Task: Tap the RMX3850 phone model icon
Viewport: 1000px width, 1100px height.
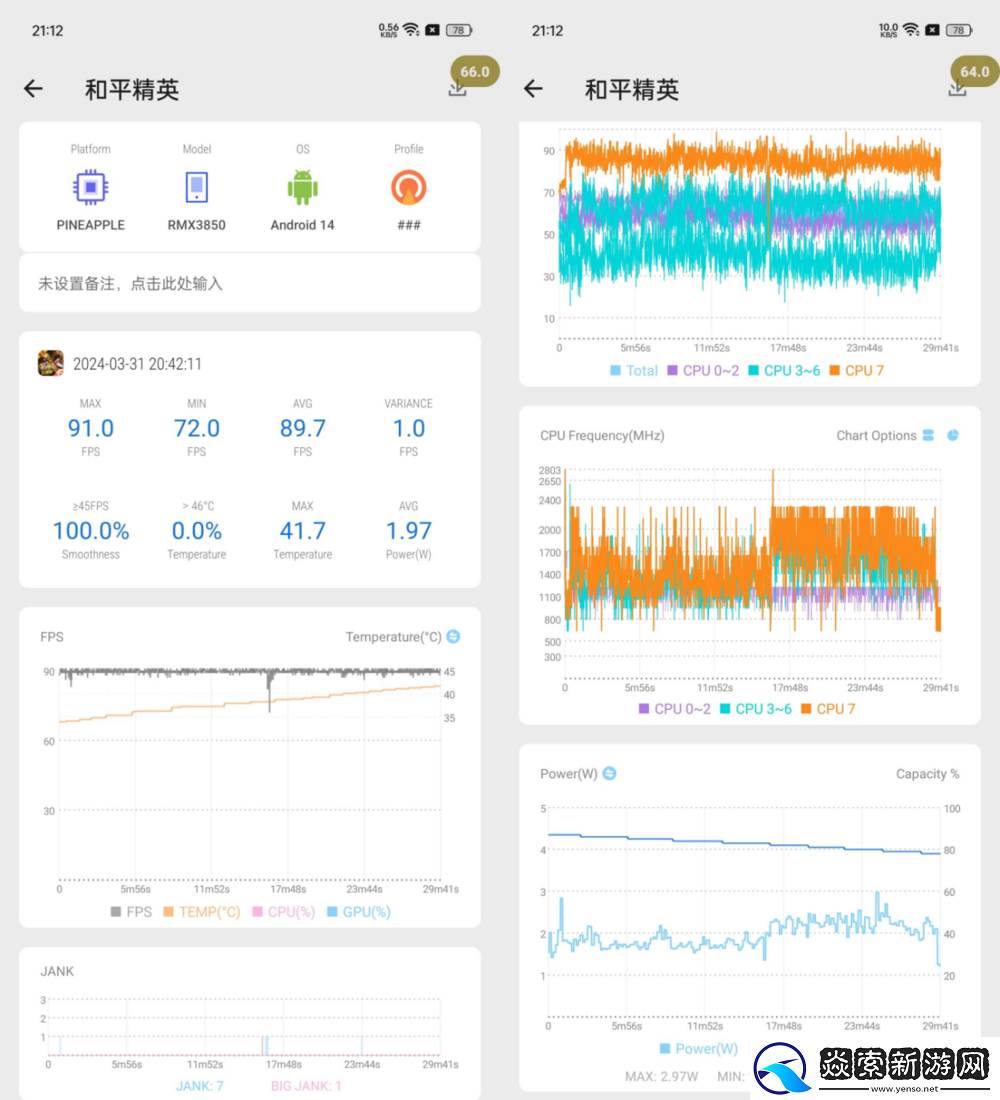Action: [x=196, y=187]
